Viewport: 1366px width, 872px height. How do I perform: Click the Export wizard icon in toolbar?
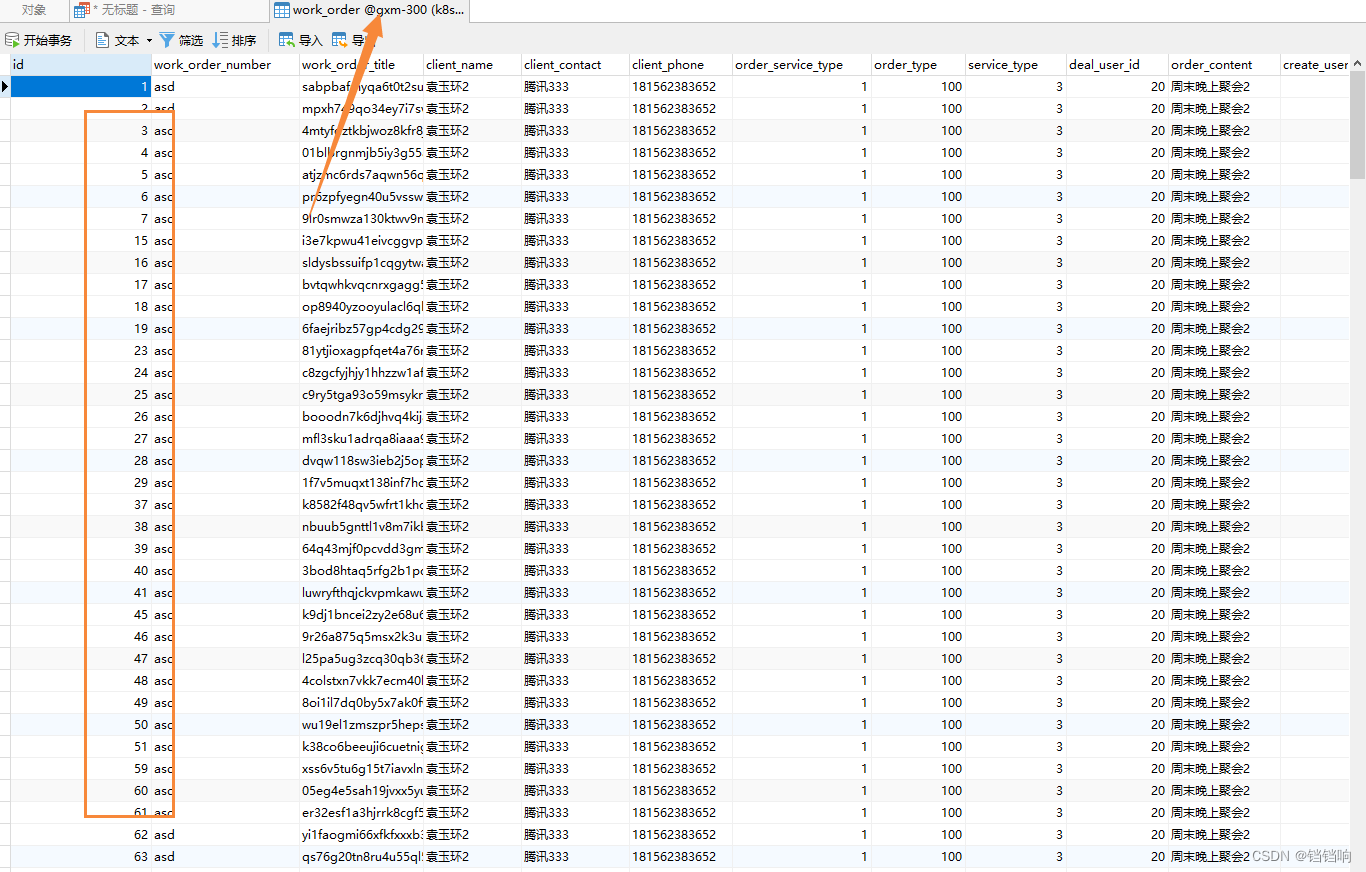tap(340, 40)
